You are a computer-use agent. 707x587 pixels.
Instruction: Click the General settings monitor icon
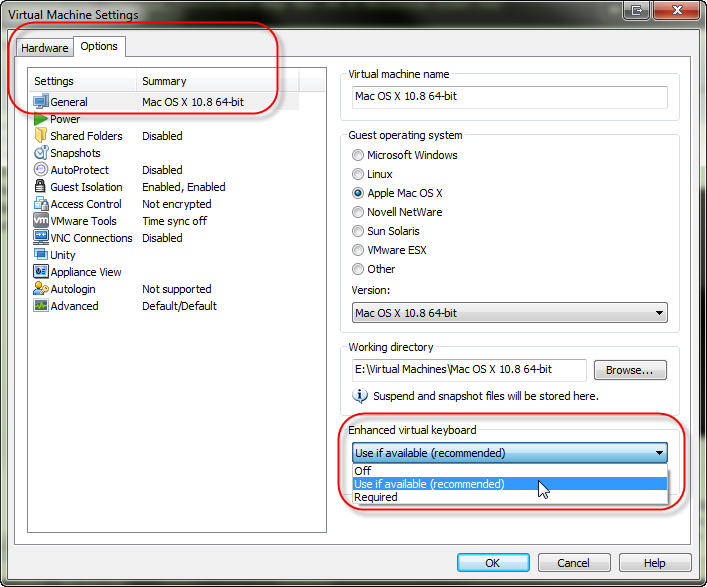click(41, 102)
